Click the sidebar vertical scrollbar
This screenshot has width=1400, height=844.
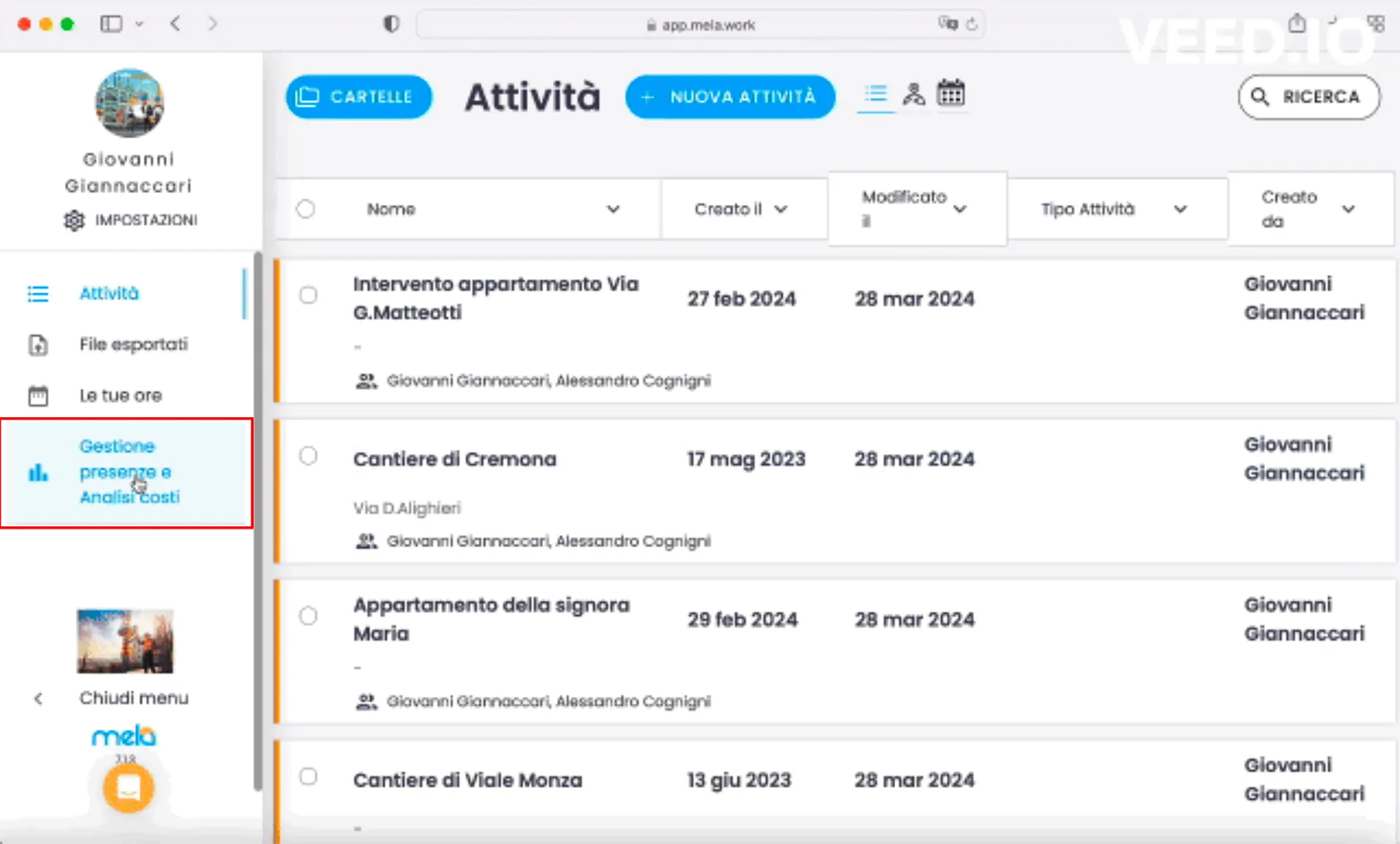tap(258, 522)
